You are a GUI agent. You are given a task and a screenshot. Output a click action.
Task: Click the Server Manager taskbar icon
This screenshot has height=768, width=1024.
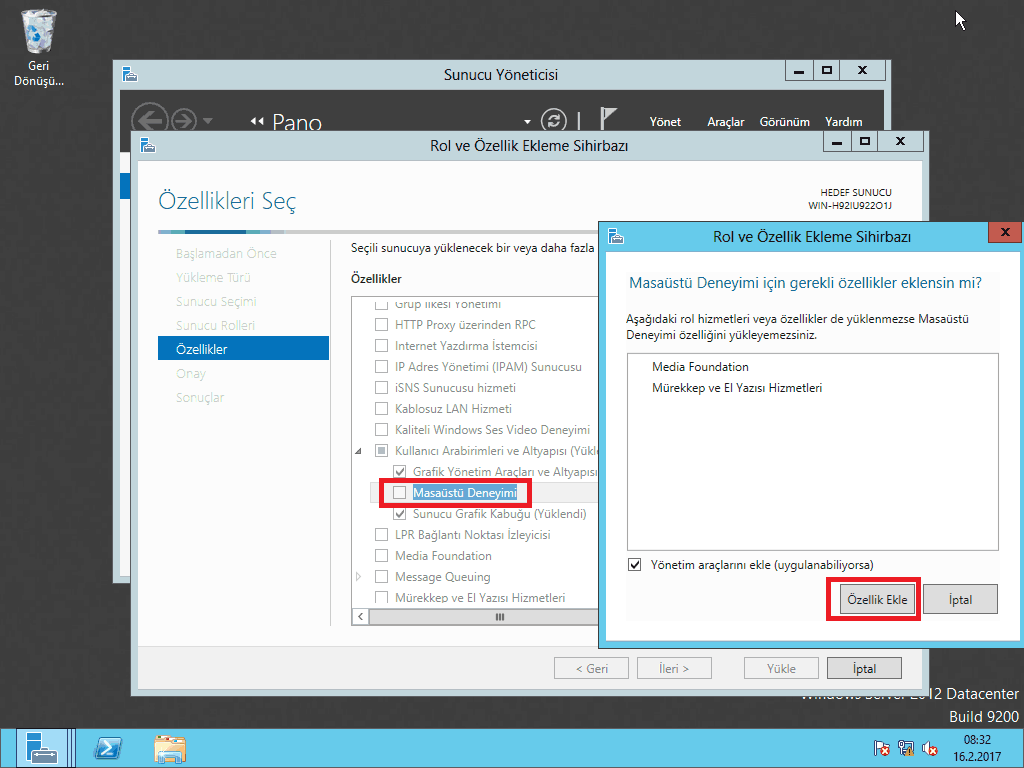(41, 748)
